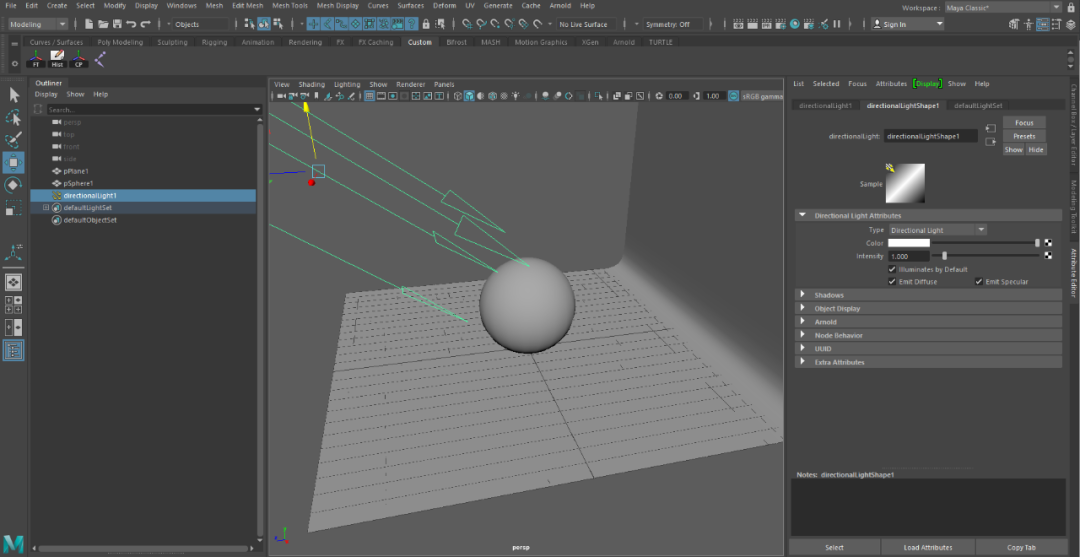
Task: Choose the Scale tool in toolbox
Action: (x=14, y=207)
